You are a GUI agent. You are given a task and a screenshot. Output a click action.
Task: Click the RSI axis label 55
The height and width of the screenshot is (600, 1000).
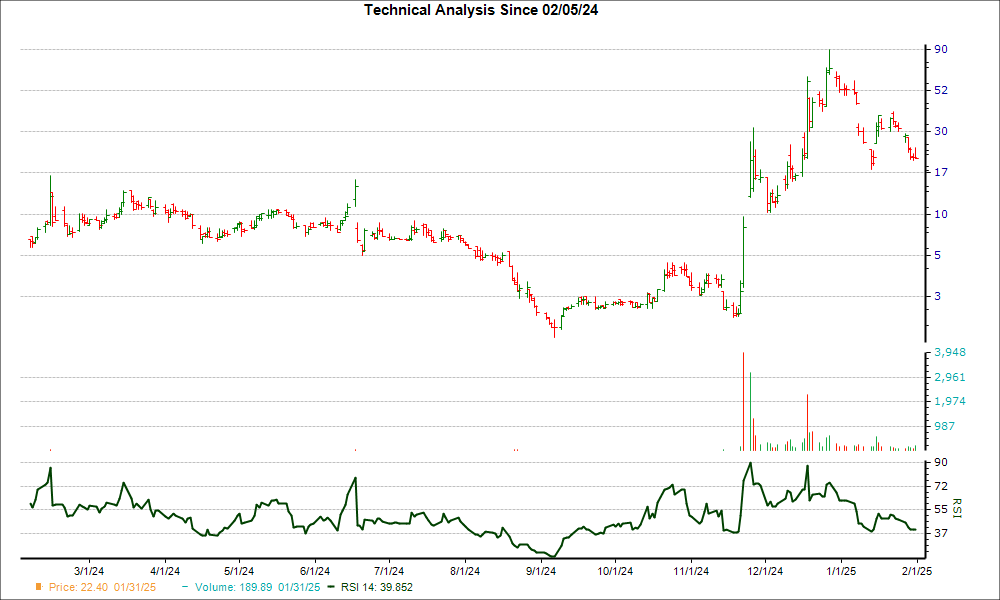pos(941,509)
